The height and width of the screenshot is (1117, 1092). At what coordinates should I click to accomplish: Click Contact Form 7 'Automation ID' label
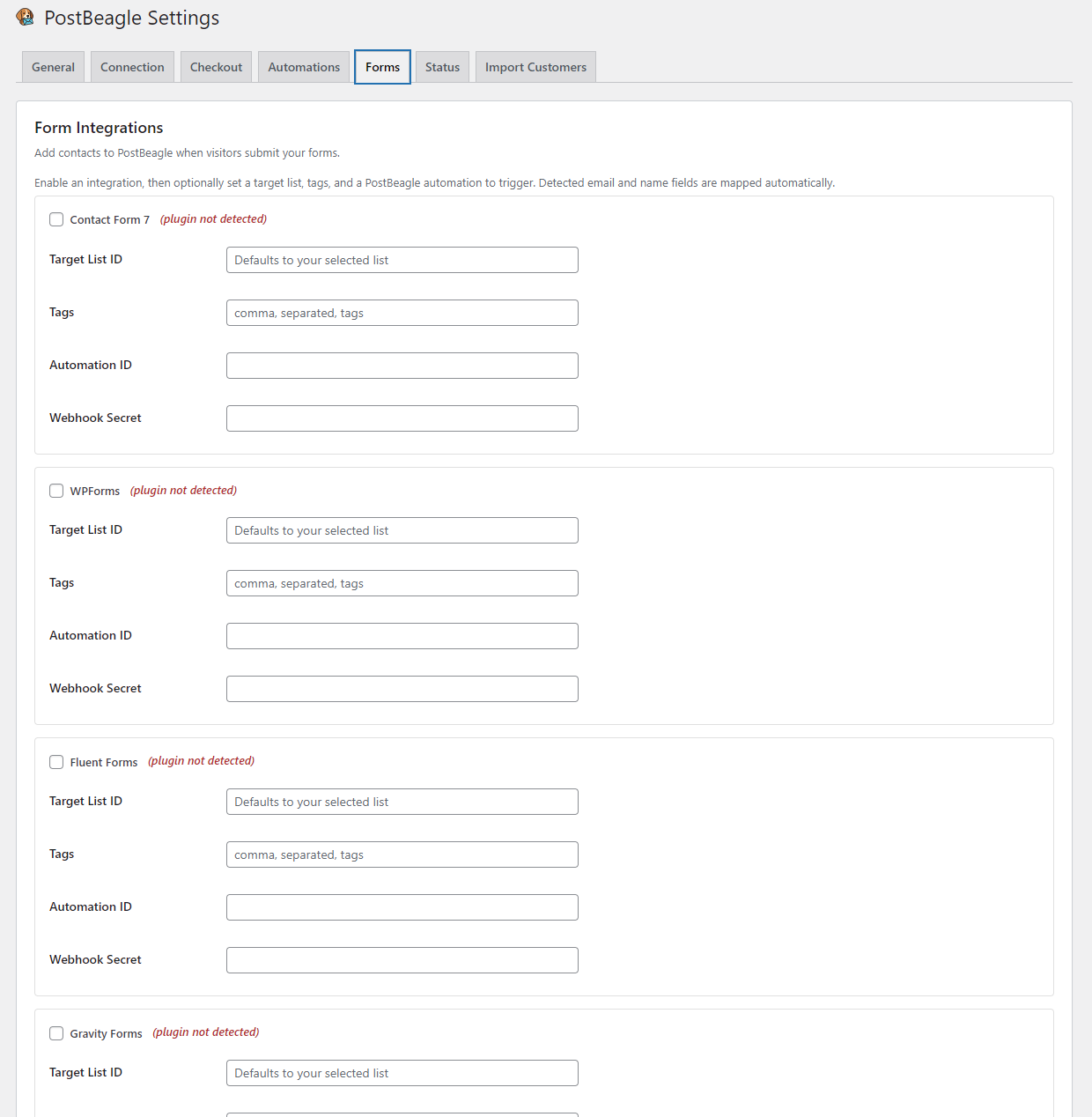[91, 366]
